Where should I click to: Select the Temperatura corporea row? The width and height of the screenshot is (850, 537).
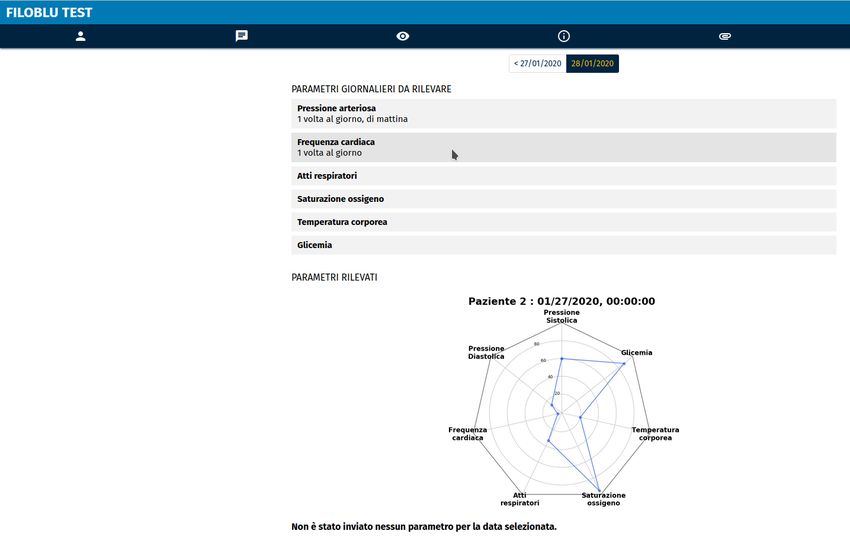pyautogui.click(x=563, y=222)
